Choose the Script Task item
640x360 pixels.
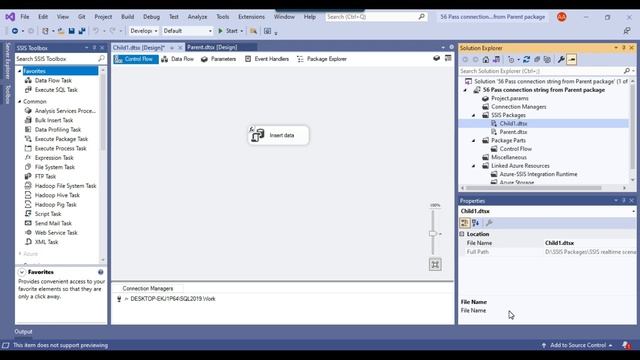point(48,214)
